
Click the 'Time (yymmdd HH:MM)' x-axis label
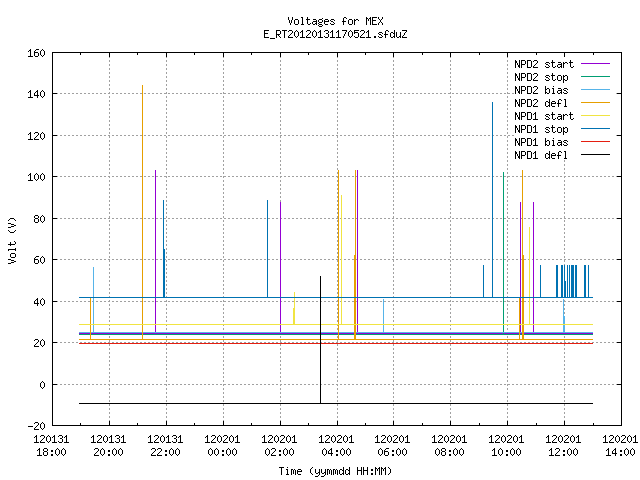point(335,471)
